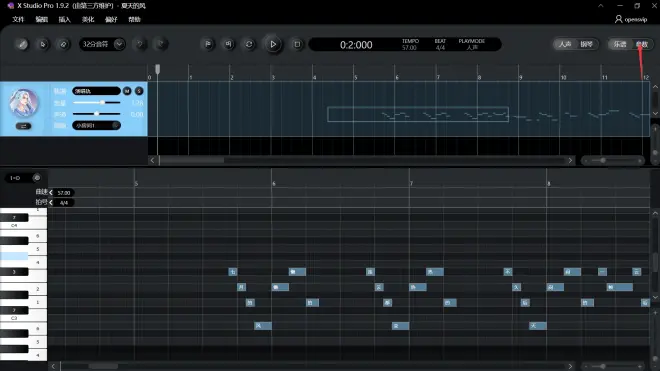The width and height of the screenshot is (660, 371).
Task: Select the arrow pointer tool
Action: (43, 44)
